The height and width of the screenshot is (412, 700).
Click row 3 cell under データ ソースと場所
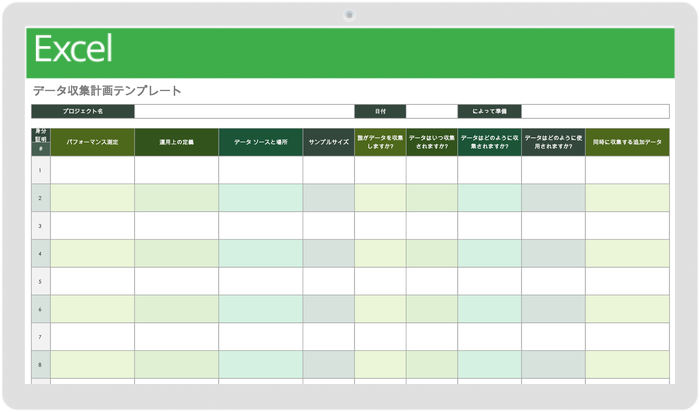click(261, 226)
